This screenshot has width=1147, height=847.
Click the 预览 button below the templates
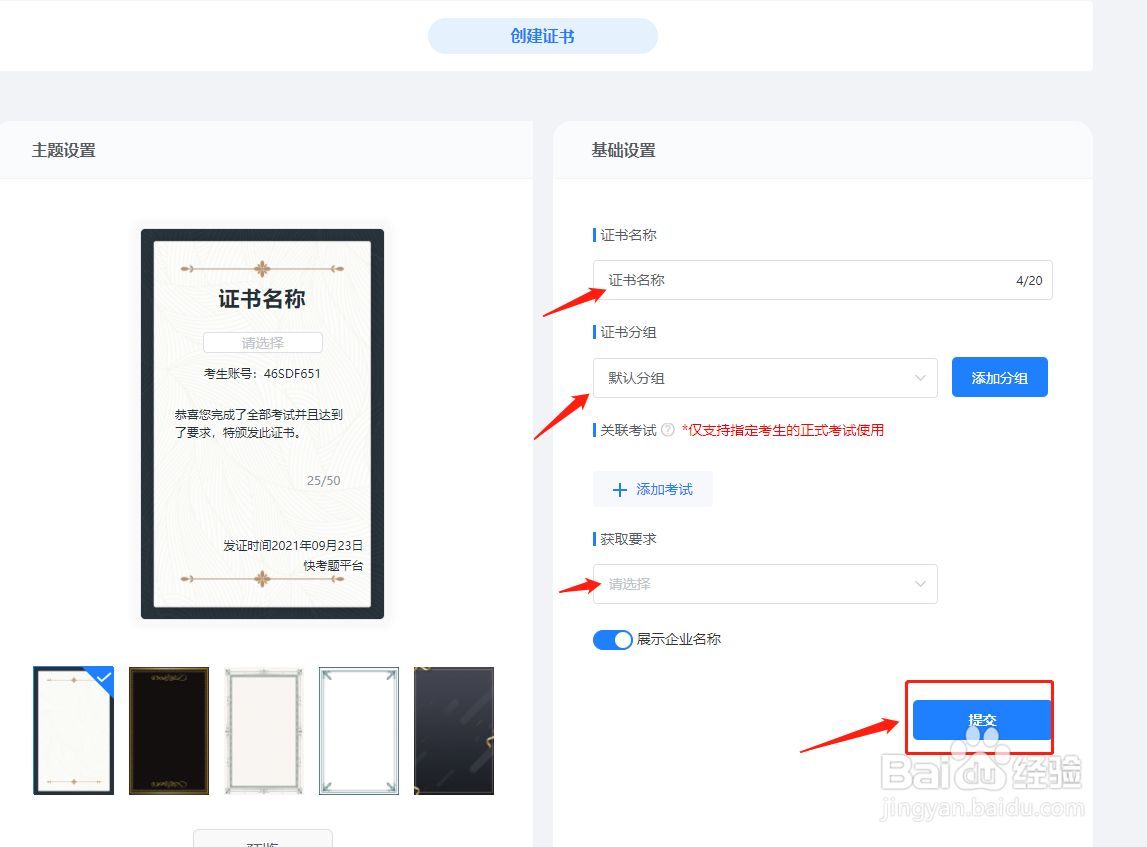(262, 841)
